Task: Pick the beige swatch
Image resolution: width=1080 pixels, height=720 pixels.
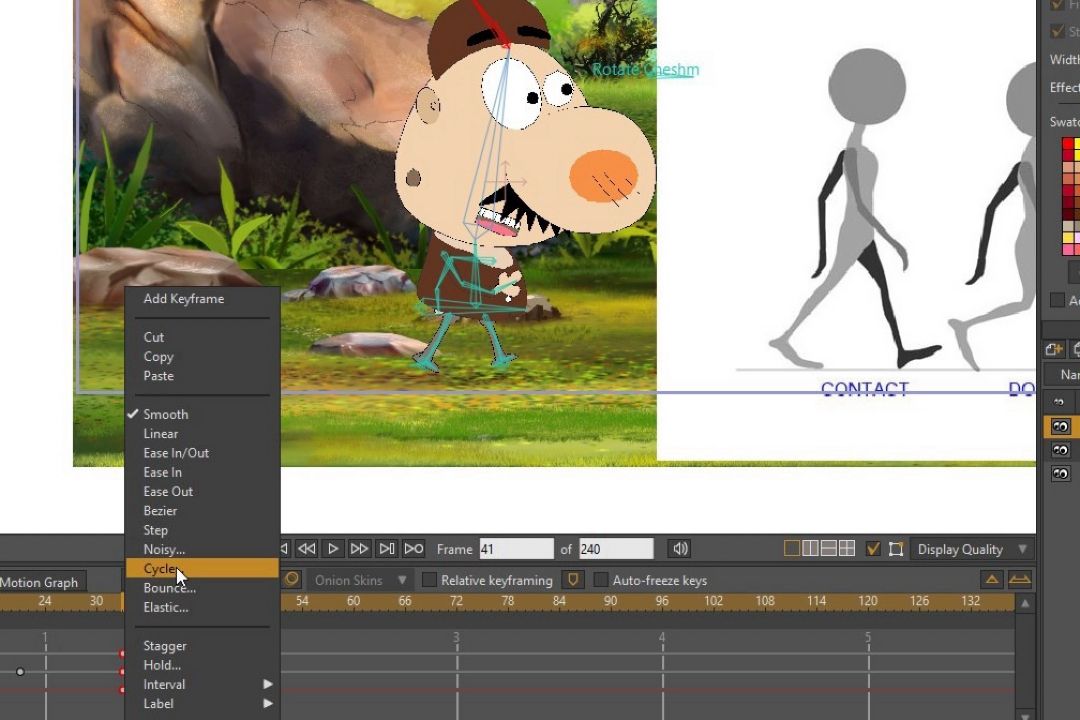Action: pos(1068,226)
